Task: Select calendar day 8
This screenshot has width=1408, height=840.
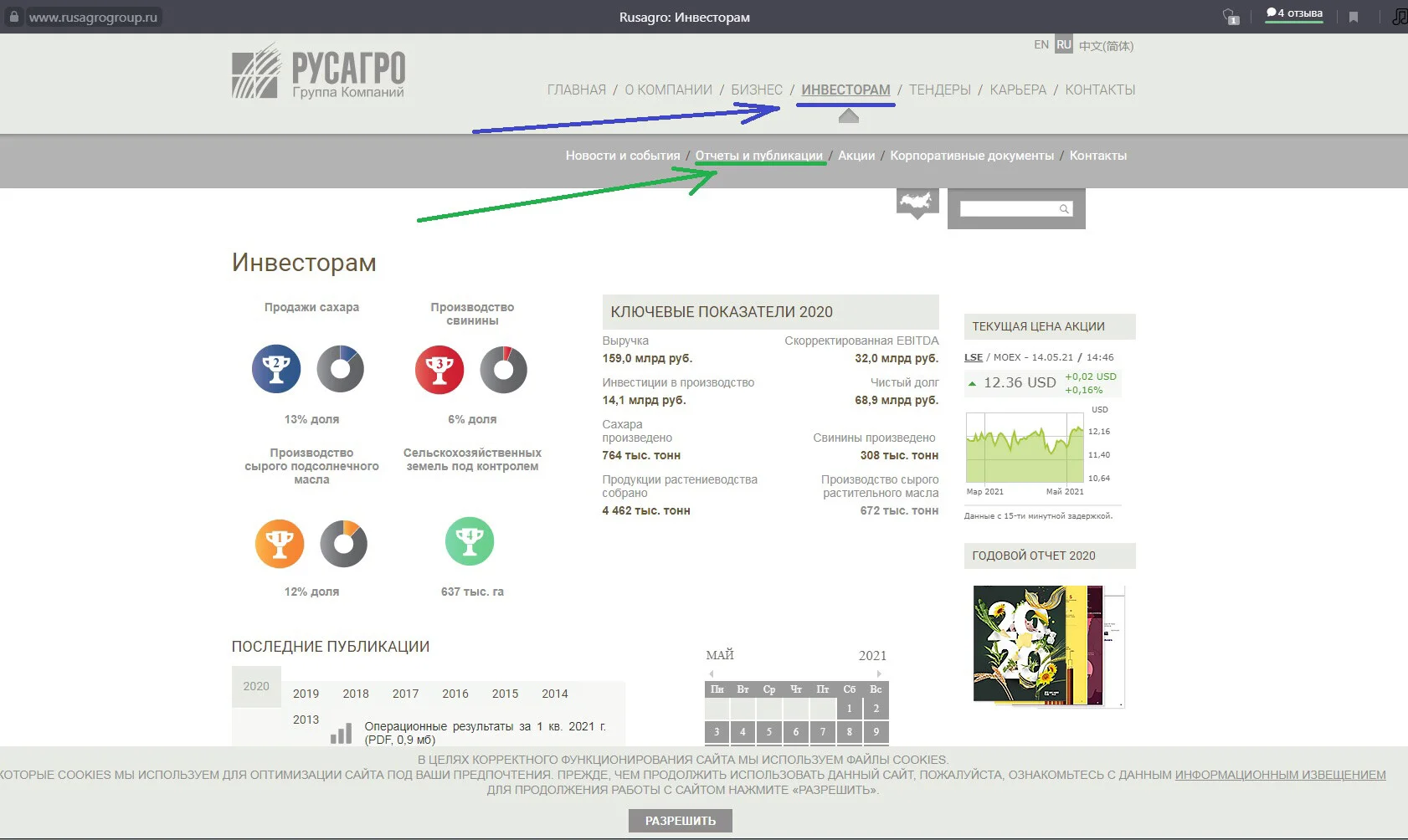Action: pos(850,732)
